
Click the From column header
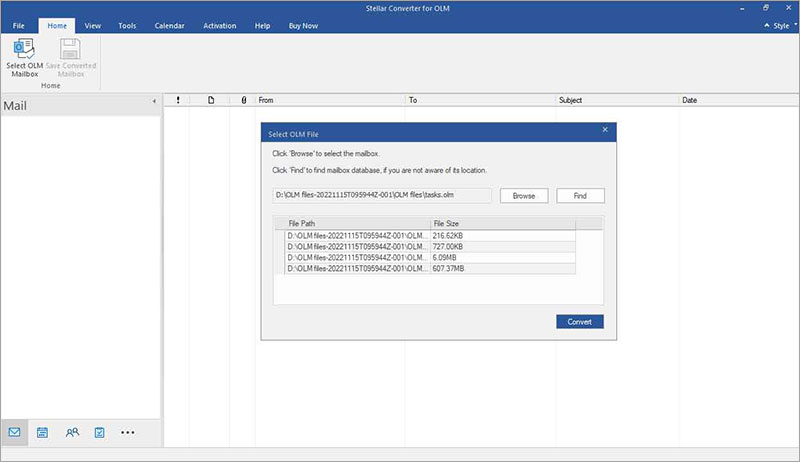click(x=330, y=100)
